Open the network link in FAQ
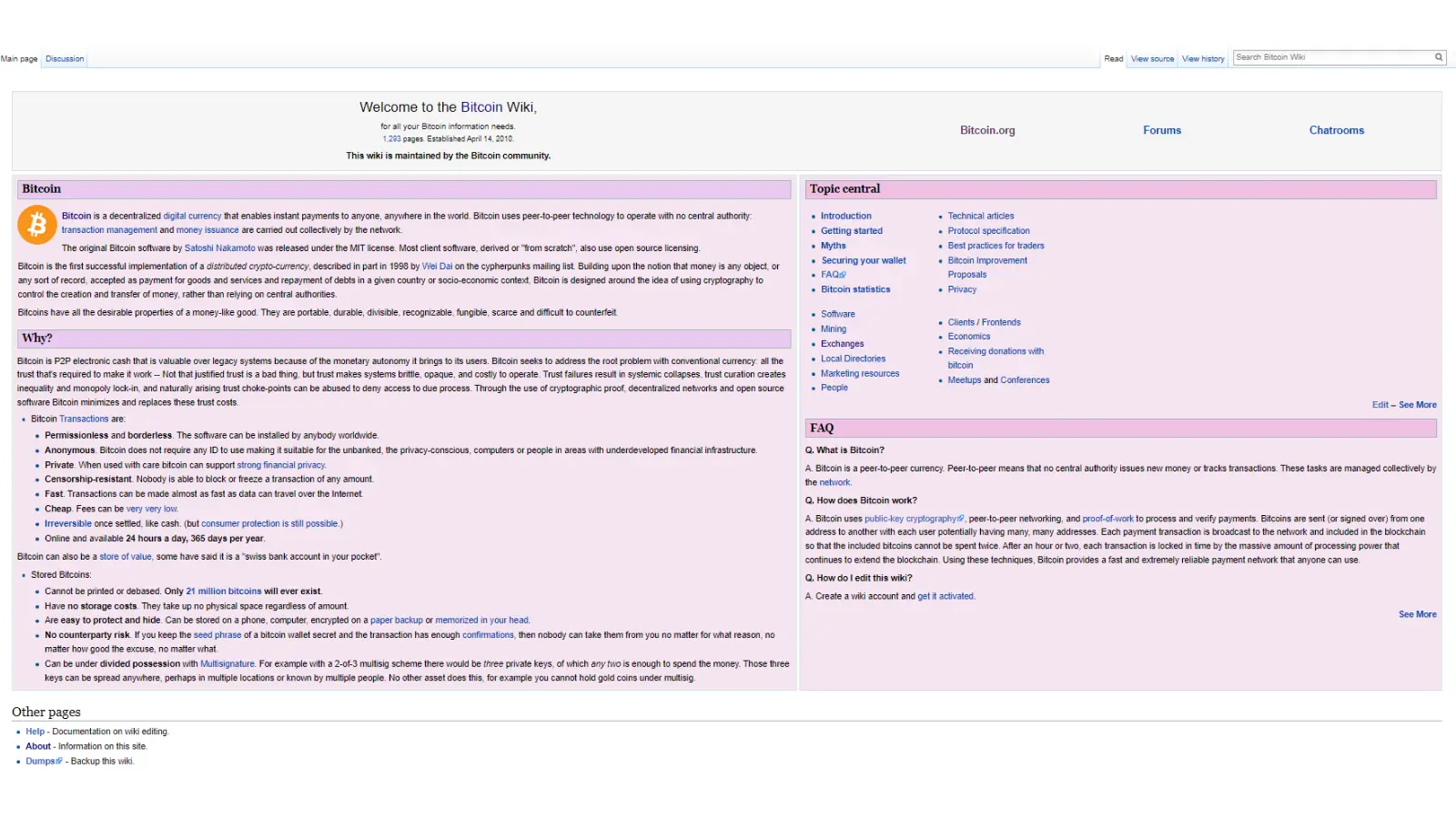The width and height of the screenshot is (1456, 819). pyautogui.click(x=834, y=483)
